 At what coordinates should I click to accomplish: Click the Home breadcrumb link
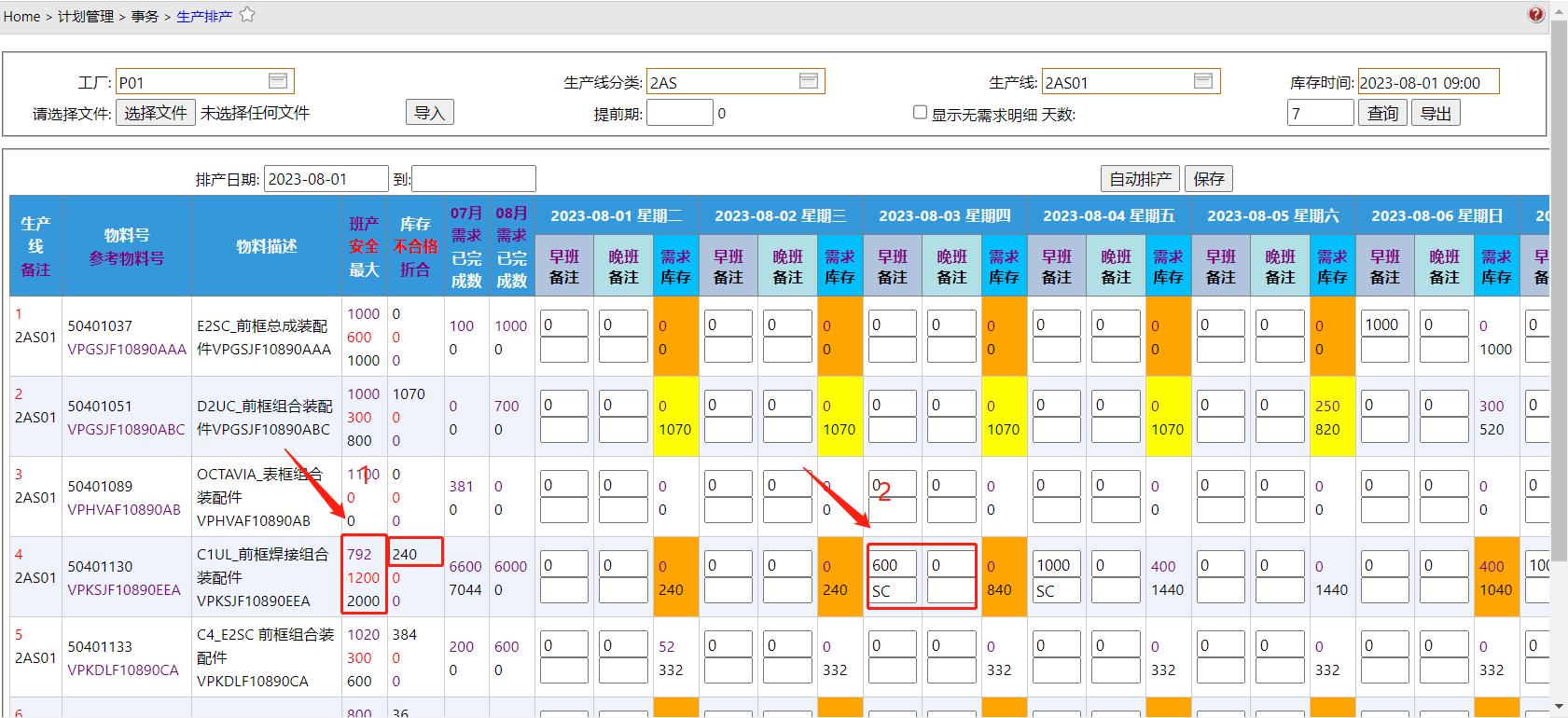click(x=21, y=17)
